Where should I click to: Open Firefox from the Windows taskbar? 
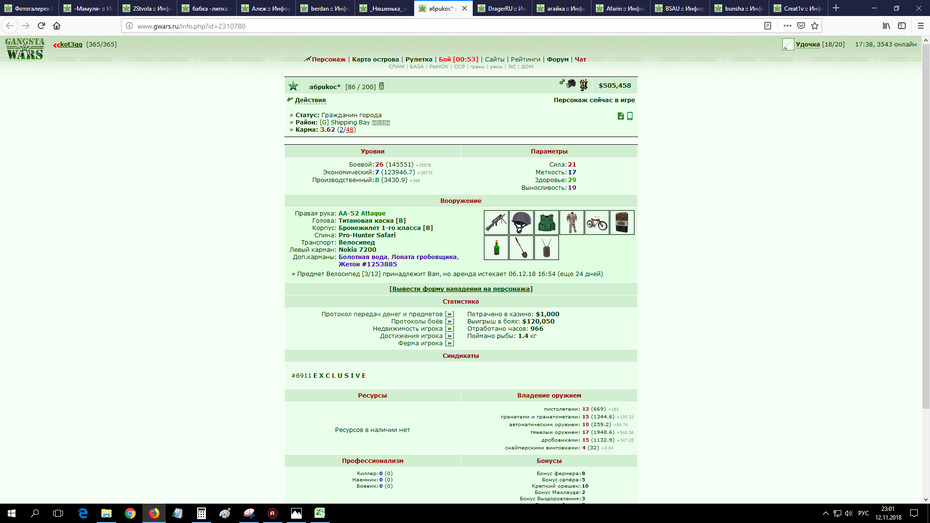[154, 514]
